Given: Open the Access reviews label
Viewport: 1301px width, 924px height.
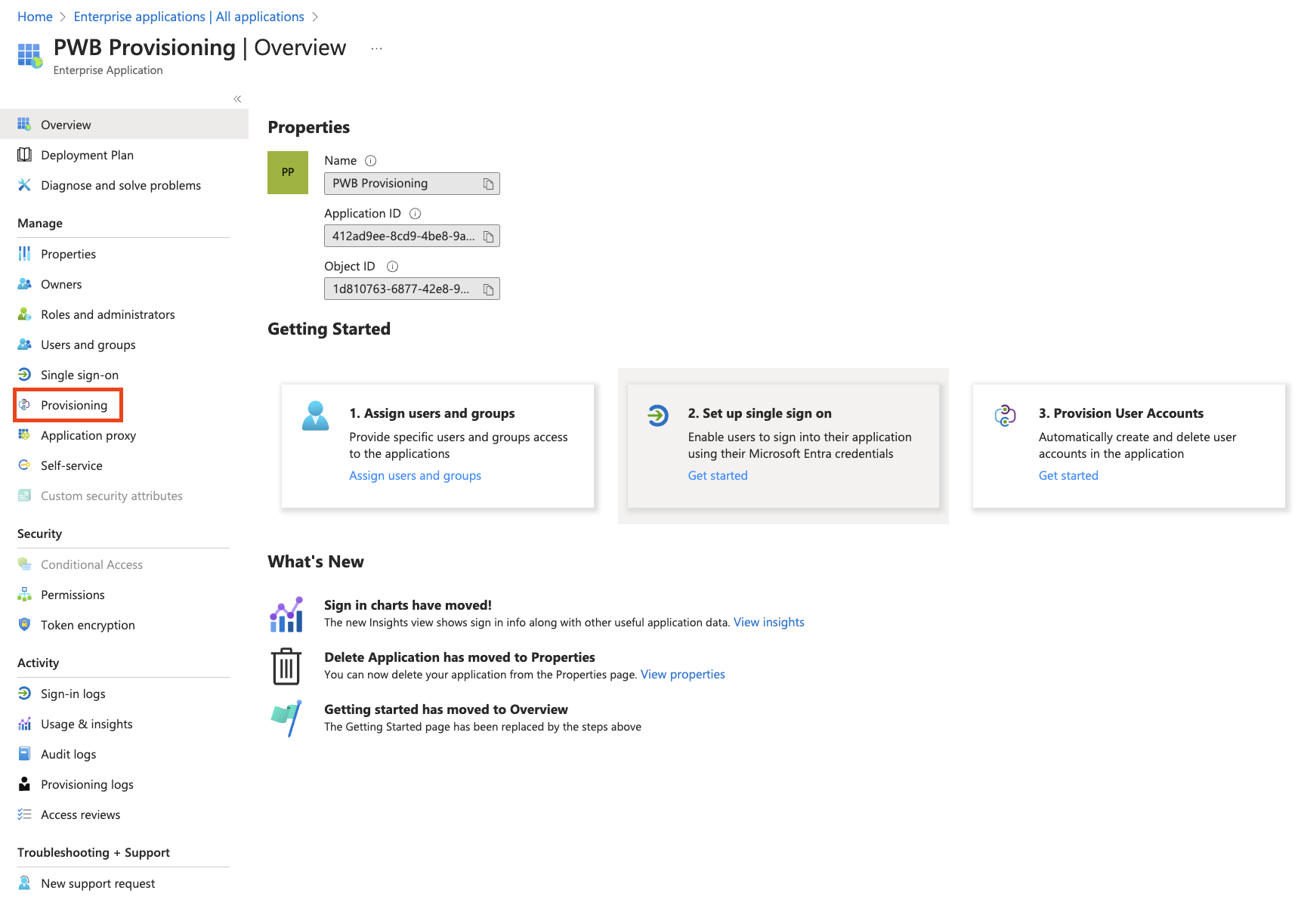Looking at the screenshot, I should [x=80, y=814].
